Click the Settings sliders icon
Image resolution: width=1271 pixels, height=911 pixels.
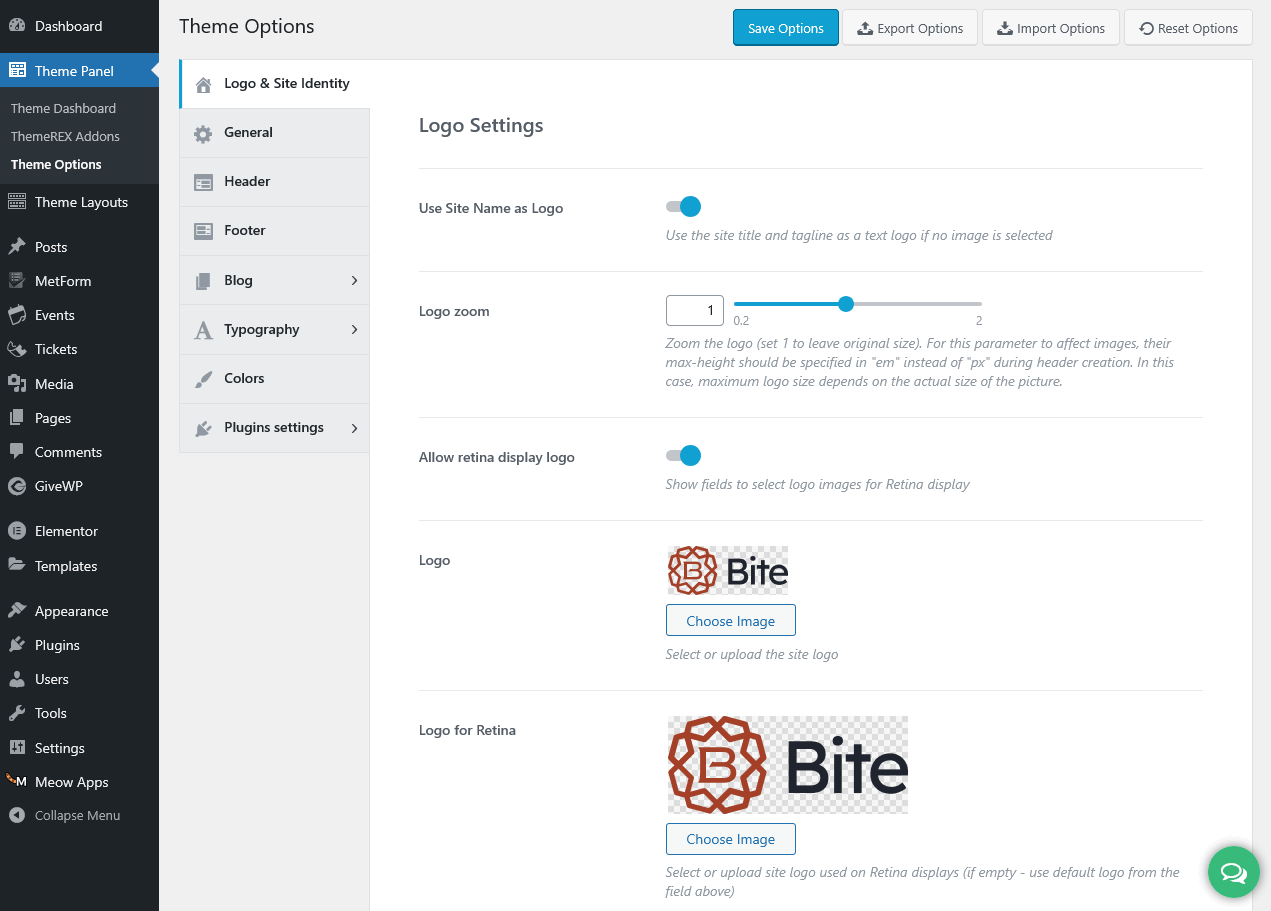click(17, 748)
